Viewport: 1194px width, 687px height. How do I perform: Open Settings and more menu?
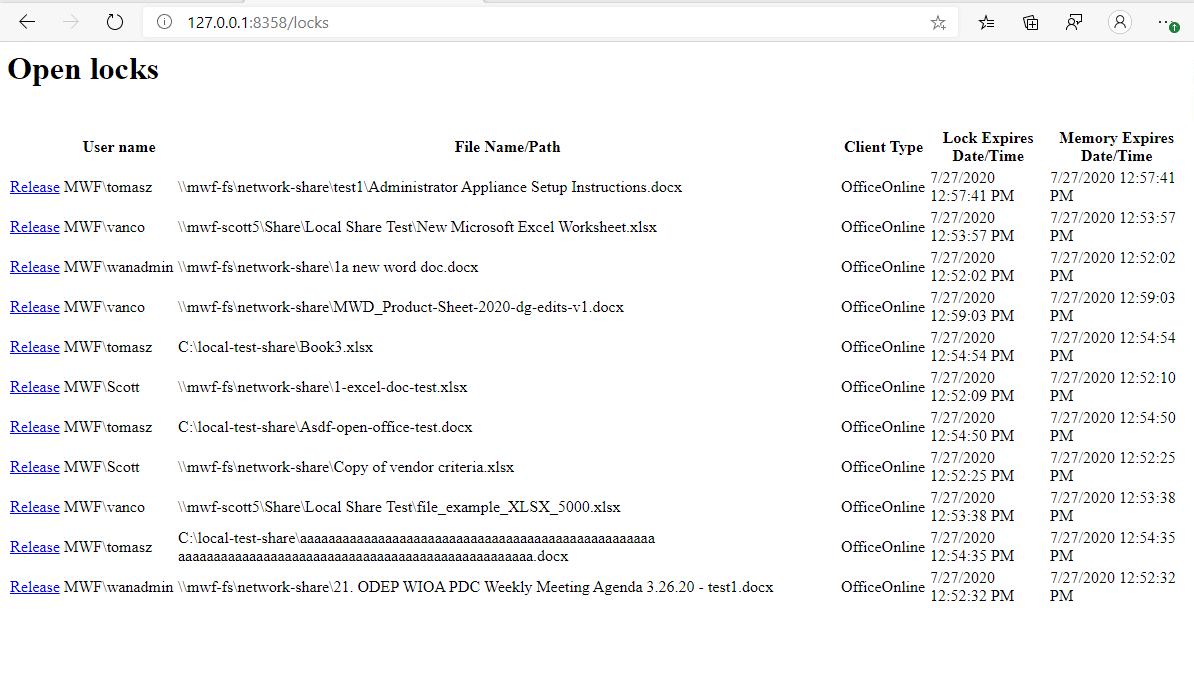click(x=1167, y=22)
